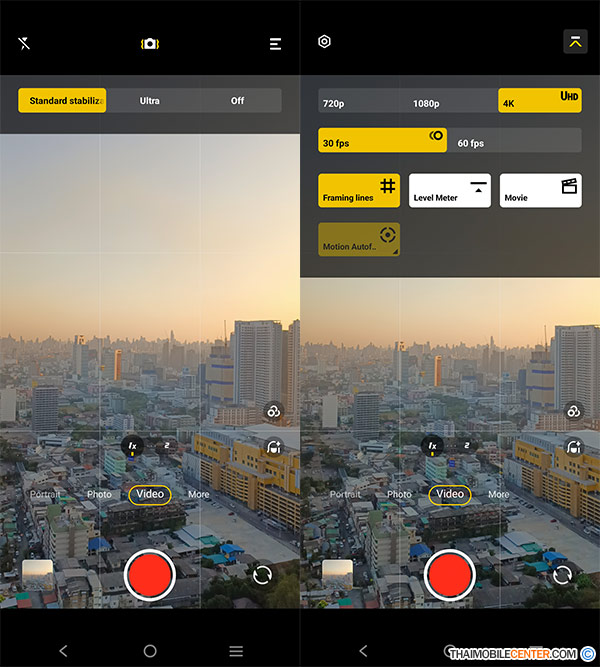Open gallery thumbnail on left screen
This screenshot has height=667, width=600.
point(38,574)
